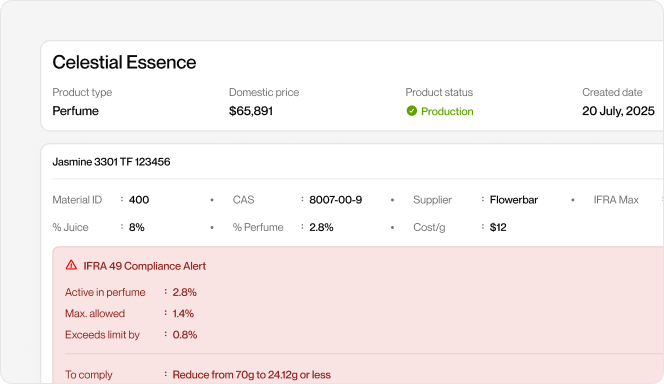Click the Domestic price label
The image size is (664, 384).
pos(264,92)
